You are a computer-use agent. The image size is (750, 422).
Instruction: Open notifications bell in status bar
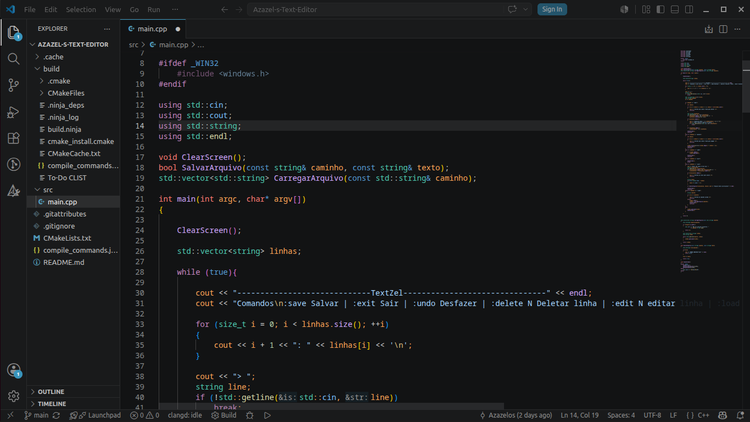(740, 415)
